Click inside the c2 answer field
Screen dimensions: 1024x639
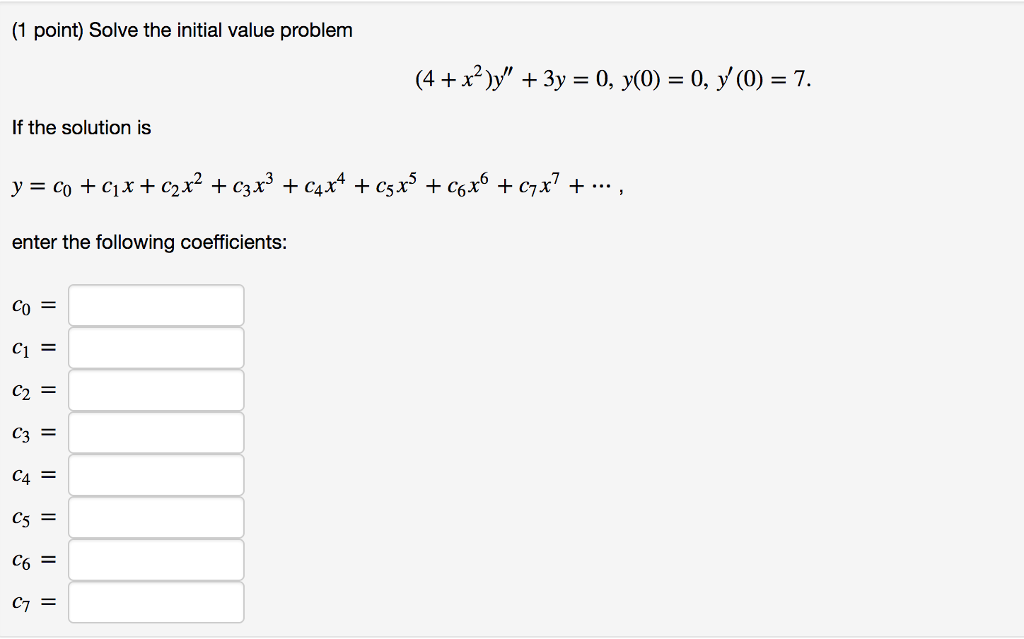(156, 390)
